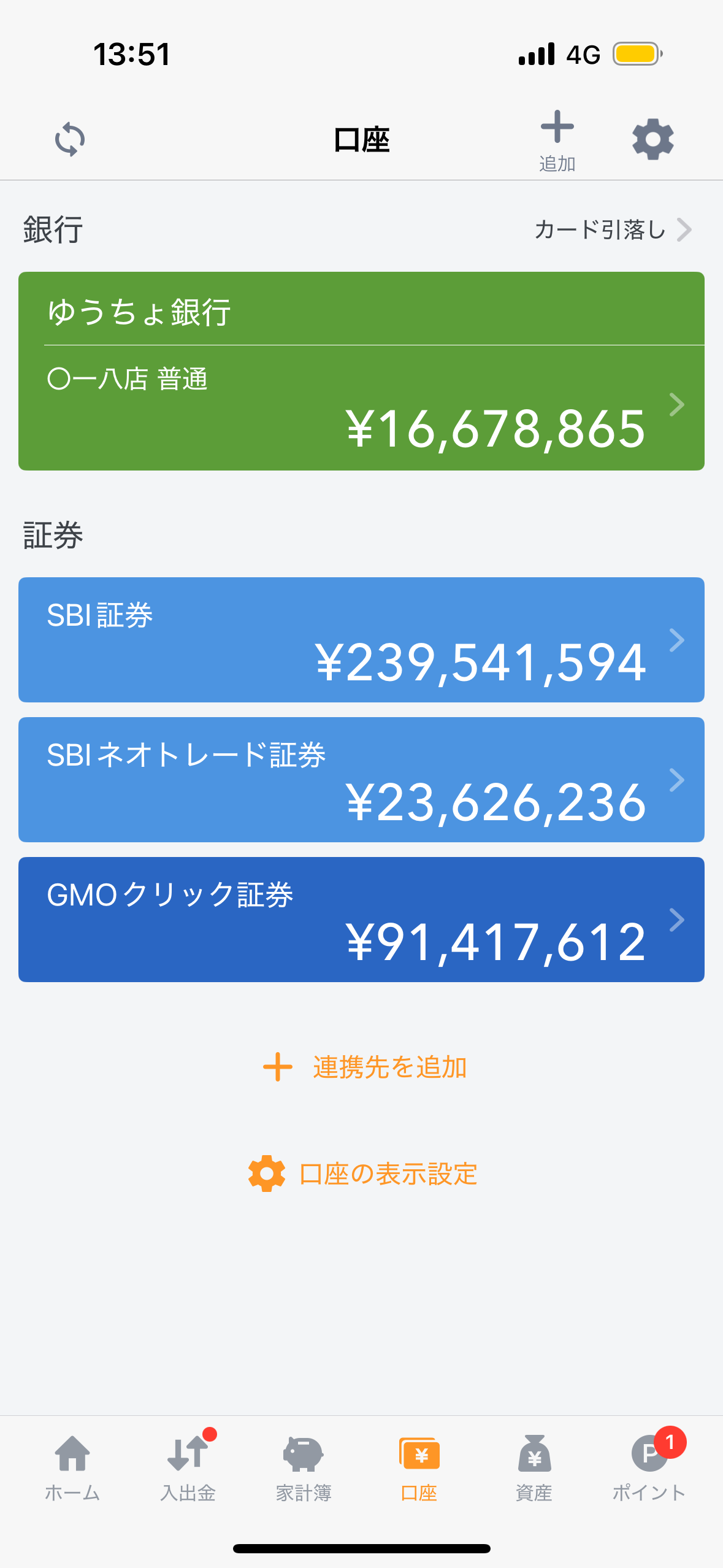Tap the refresh sync icon
The width and height of the screenshot is (723, 1568).
[x=70, y=139]
